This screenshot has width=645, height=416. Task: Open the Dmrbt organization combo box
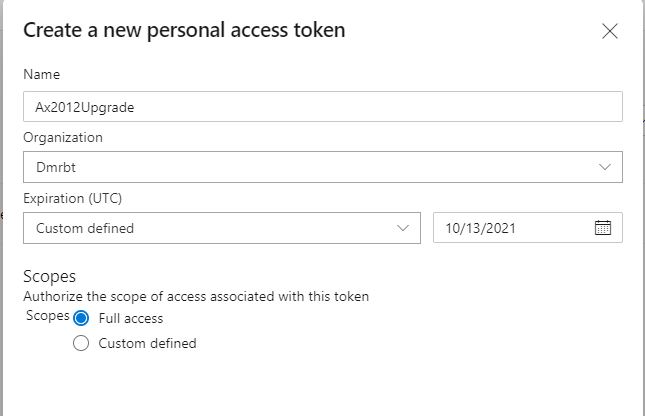point(323,167)
